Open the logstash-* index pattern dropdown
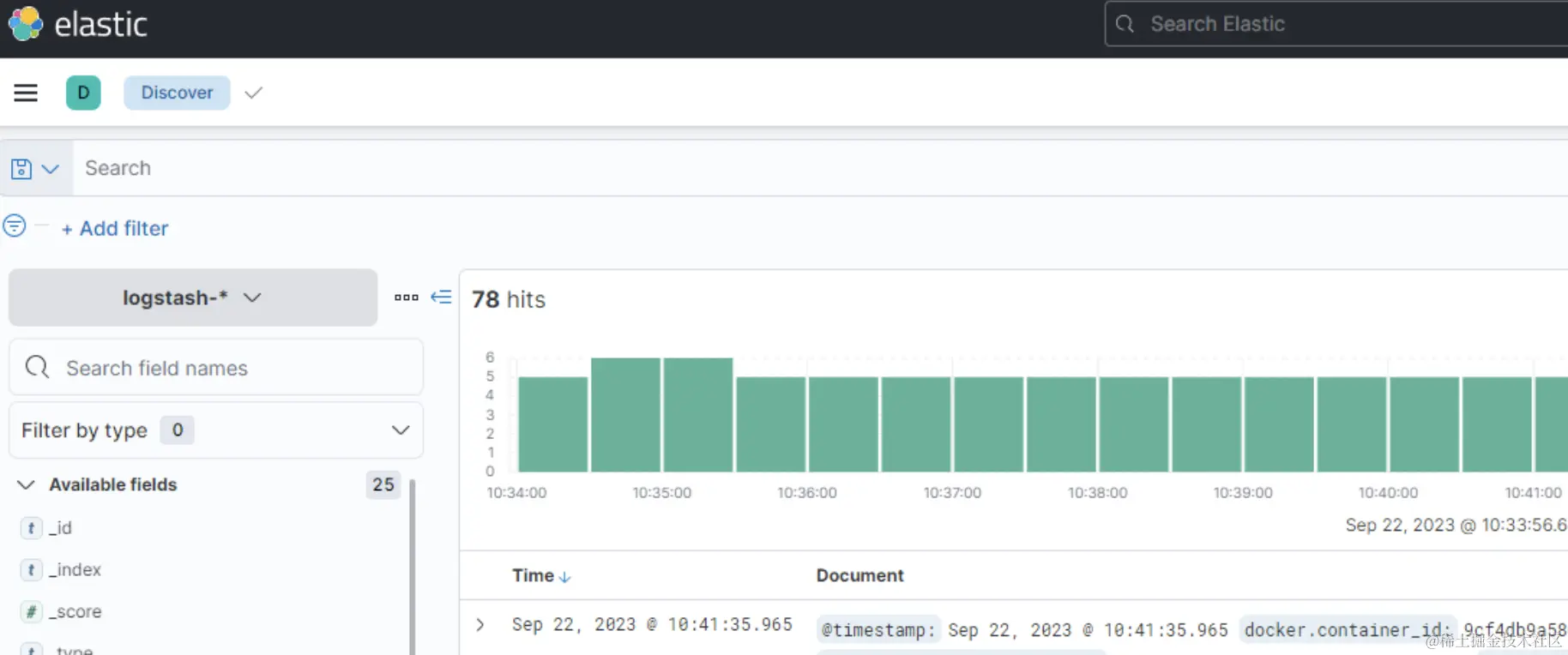1568x655 pixels. click(x=193, y=297)
